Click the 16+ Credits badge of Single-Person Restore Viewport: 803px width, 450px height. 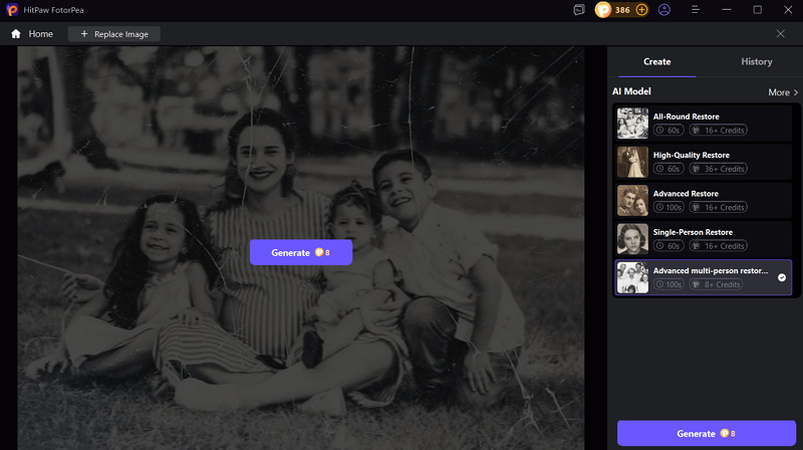719,246
